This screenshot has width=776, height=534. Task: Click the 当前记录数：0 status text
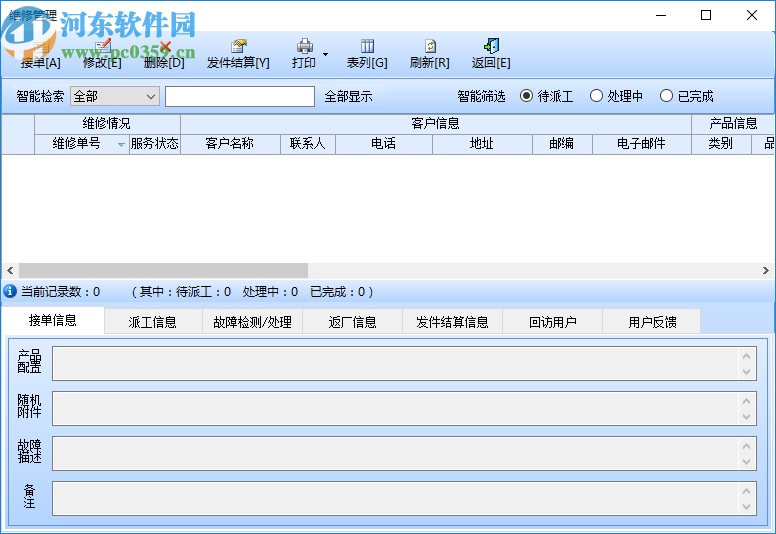tap(60, 292)
